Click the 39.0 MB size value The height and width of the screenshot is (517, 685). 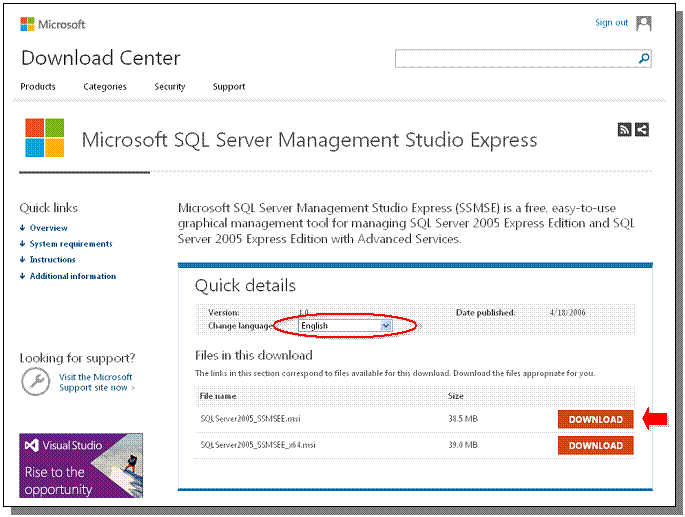(x=463, y=445)
